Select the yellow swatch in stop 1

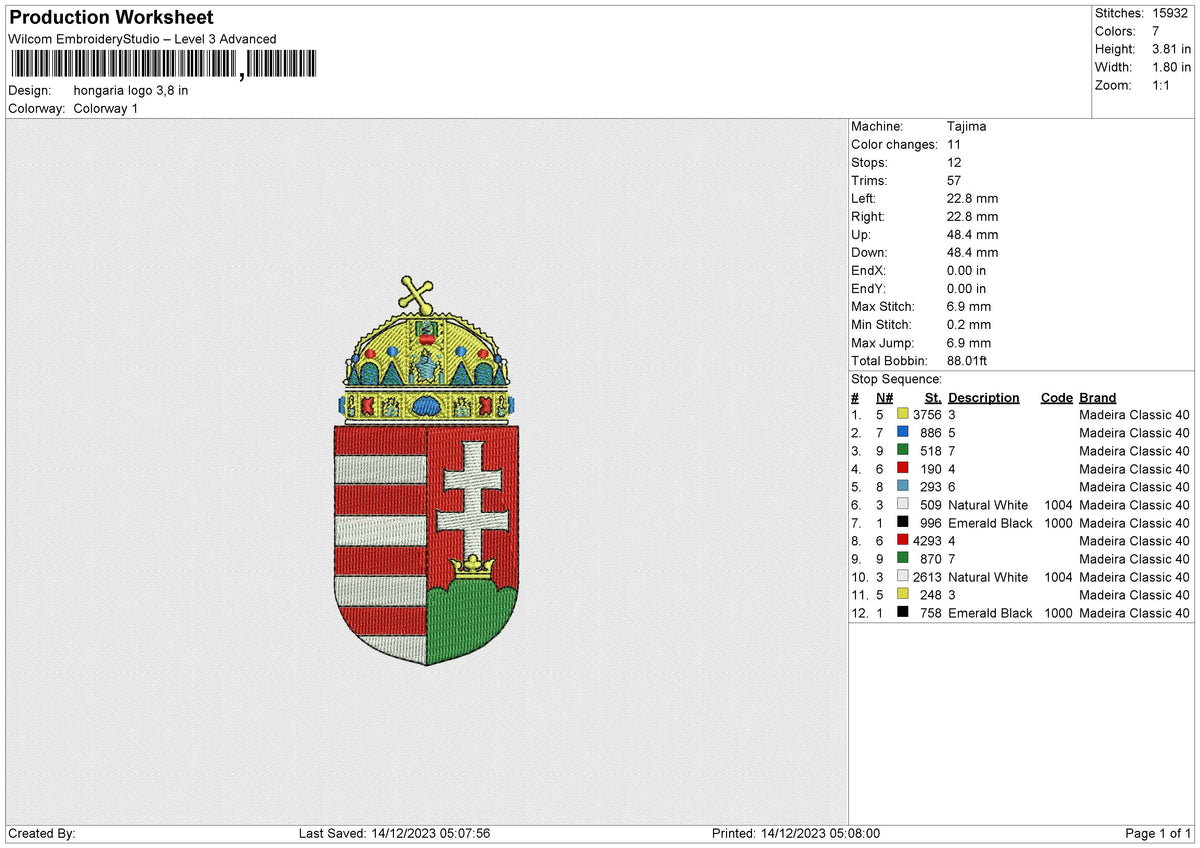pyautogui.click(x=903, y=415)
